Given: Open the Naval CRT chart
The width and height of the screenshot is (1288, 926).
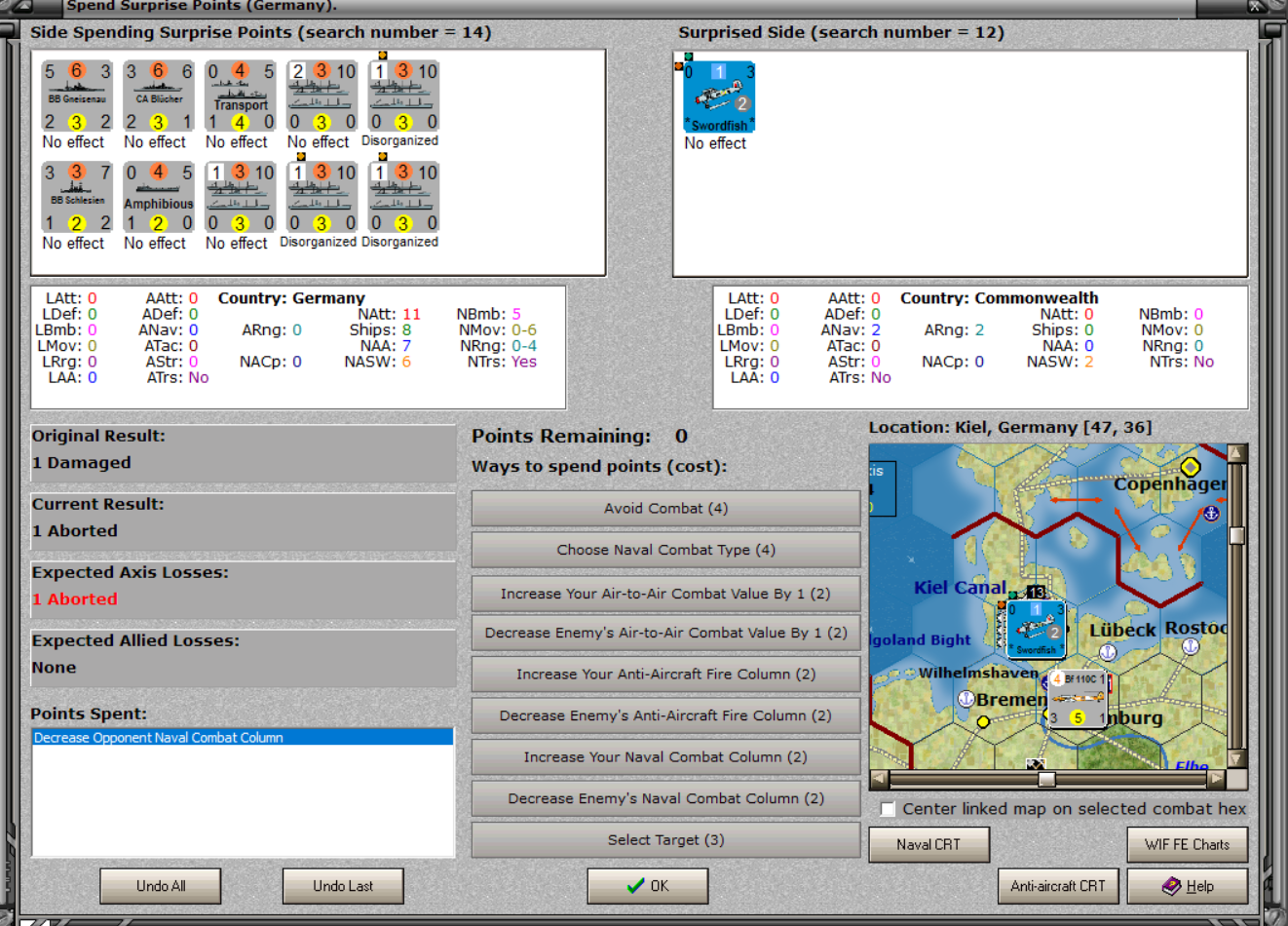Looking at the screenshot, I should pyautogui.click(x=928, y=844).
